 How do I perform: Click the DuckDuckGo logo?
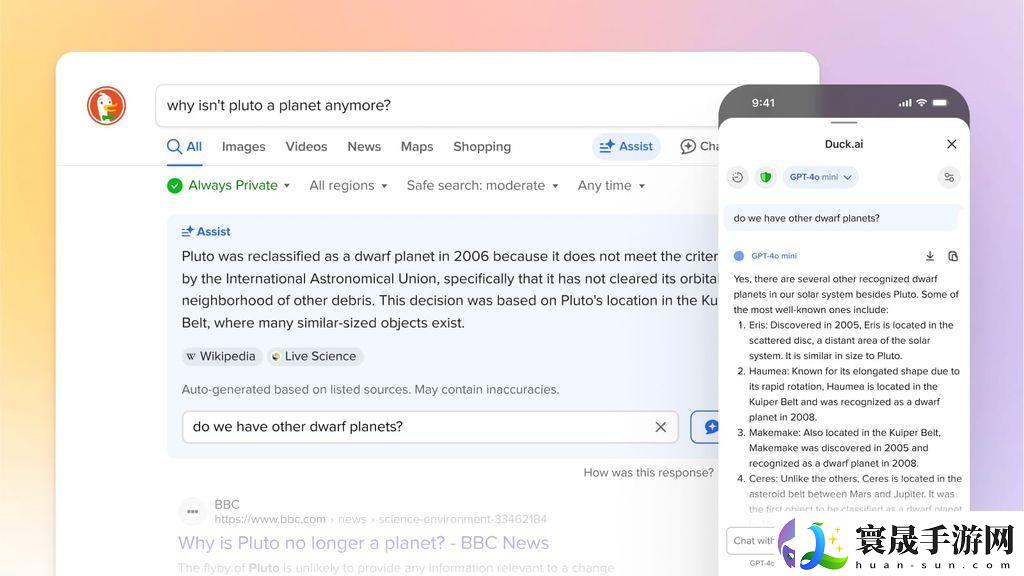tap(106, 105)
